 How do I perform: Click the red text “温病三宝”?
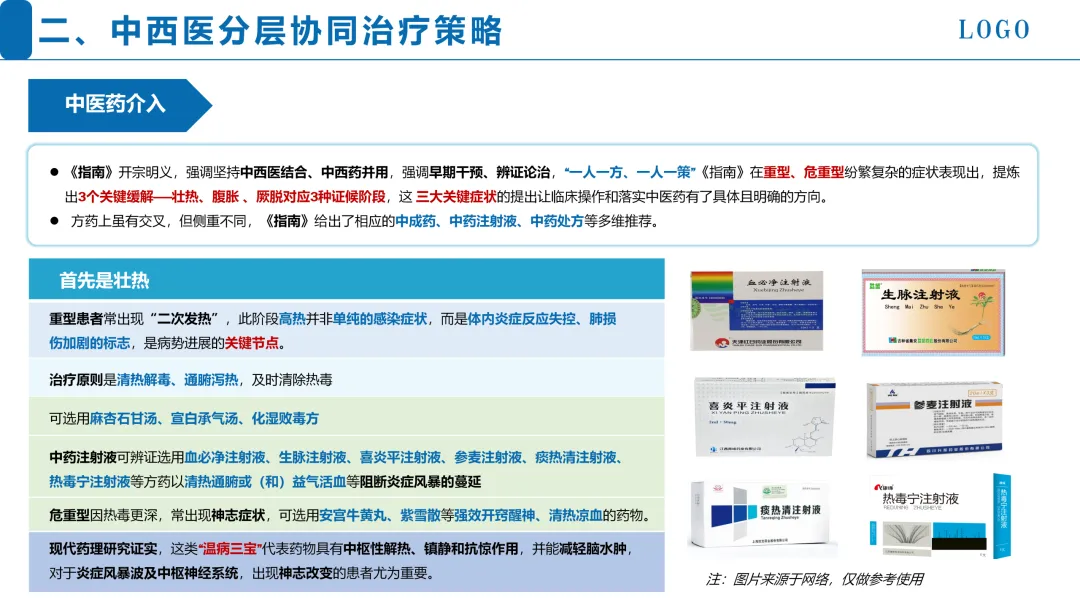click(x=230, y=549)
